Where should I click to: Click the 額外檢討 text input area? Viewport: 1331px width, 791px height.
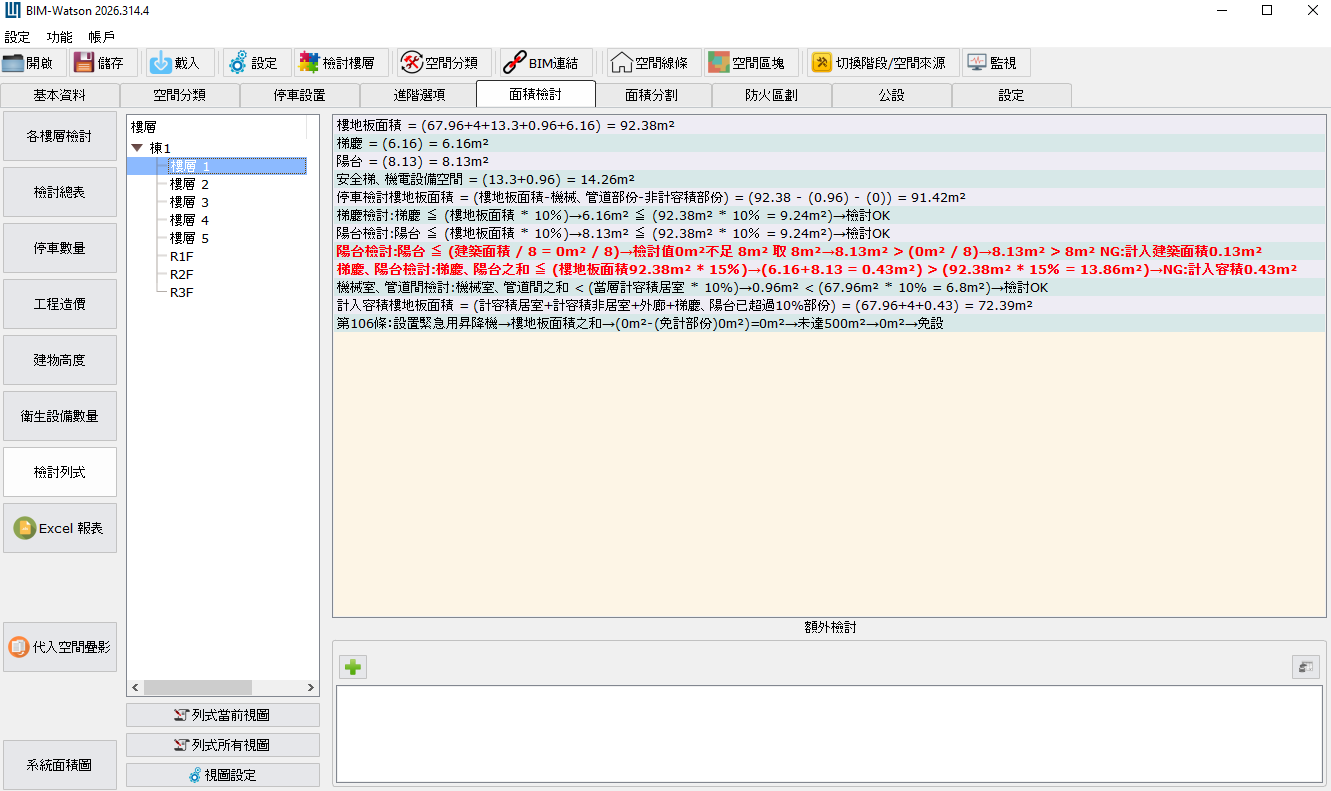[x=829, y=734]
